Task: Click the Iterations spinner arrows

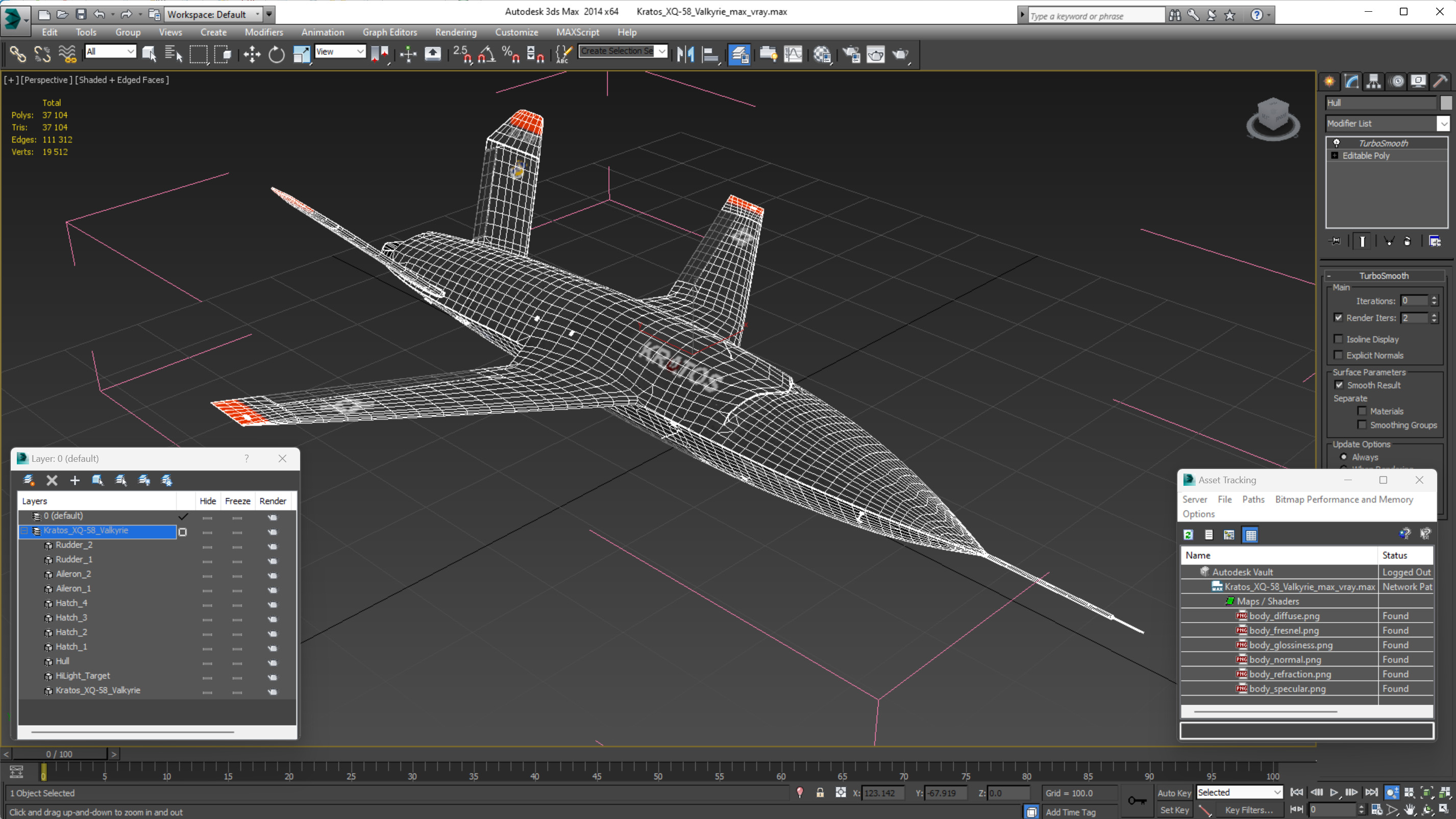Action: pyautogui.click(x=1434, y=301)
